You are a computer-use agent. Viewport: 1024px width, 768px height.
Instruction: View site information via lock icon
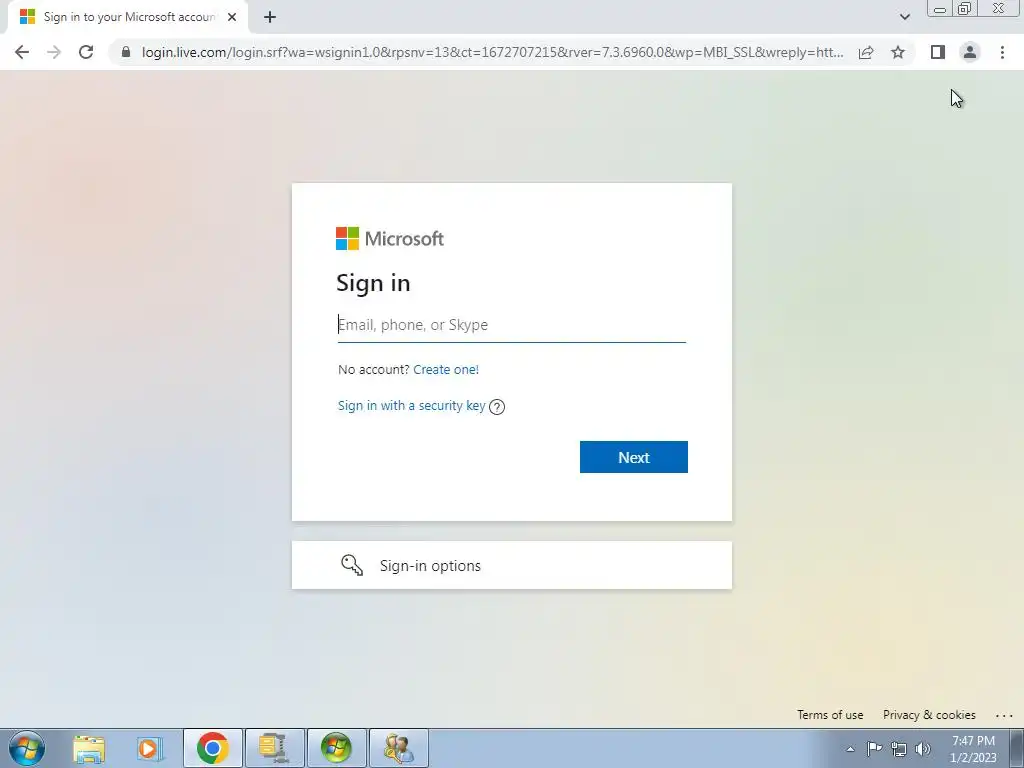(126, 52)
